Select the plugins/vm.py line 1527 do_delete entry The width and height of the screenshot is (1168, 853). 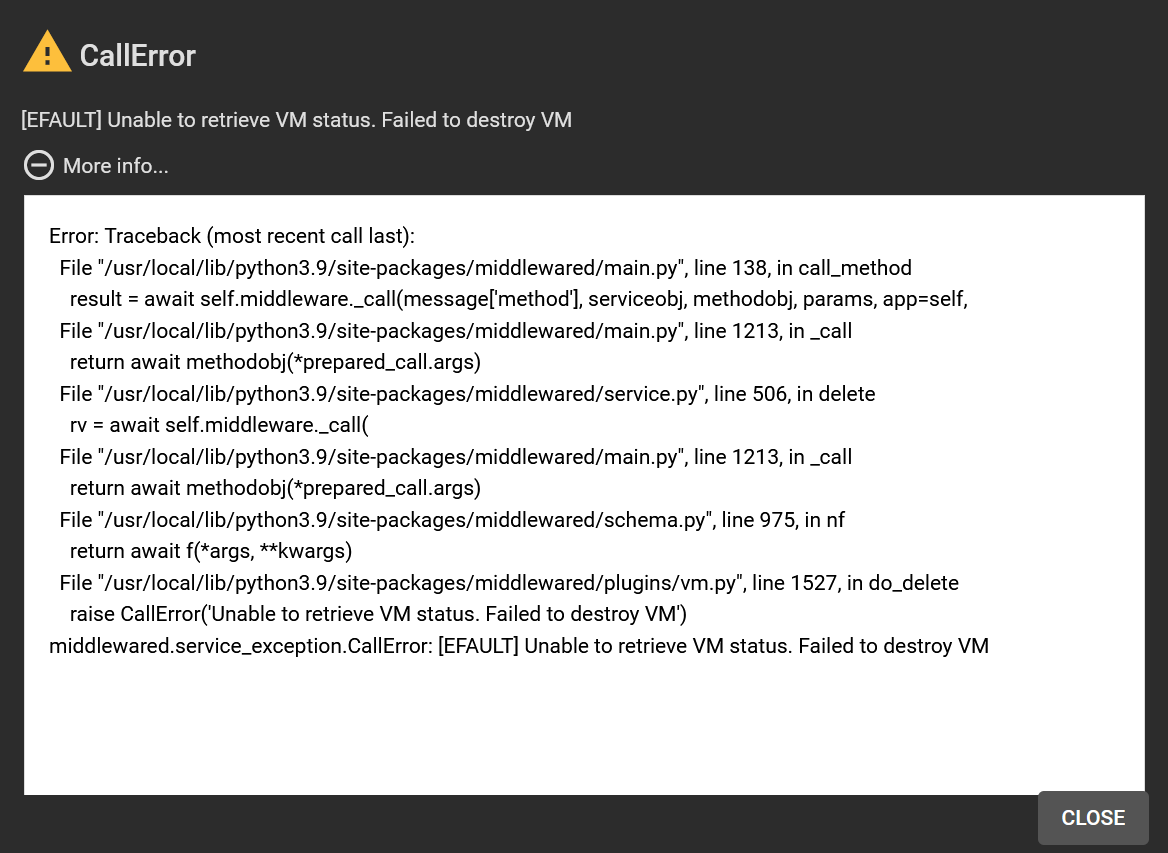[x=510, y=583]
